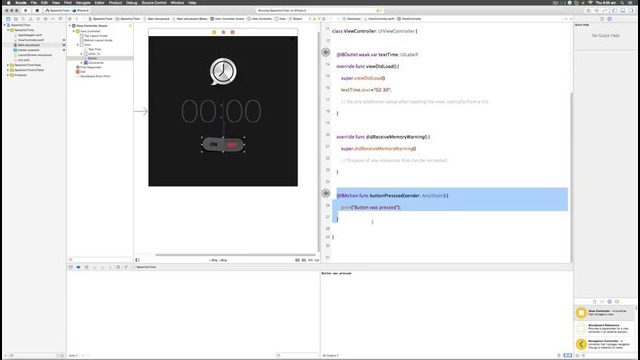Image resolution: width=640 pixels, height=360 pixels.
Task: Open the Xcode menu
Action: 21,2
